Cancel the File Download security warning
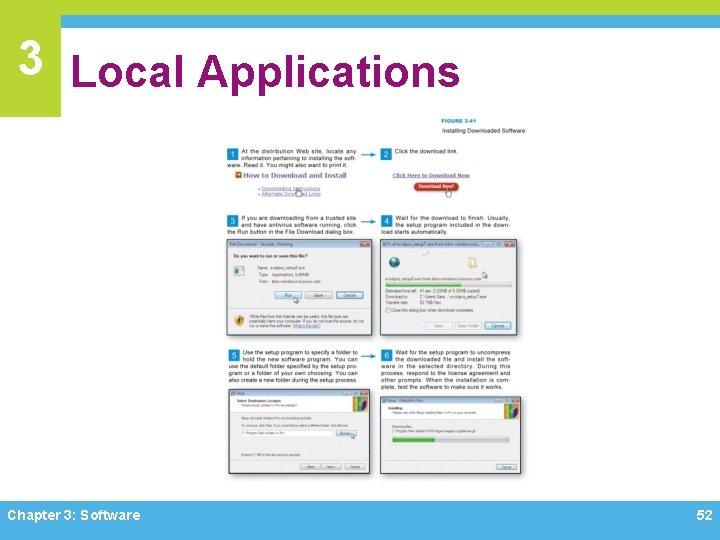Image resolution: width=720 pixels, height=540 pixels. click(349, 295)
